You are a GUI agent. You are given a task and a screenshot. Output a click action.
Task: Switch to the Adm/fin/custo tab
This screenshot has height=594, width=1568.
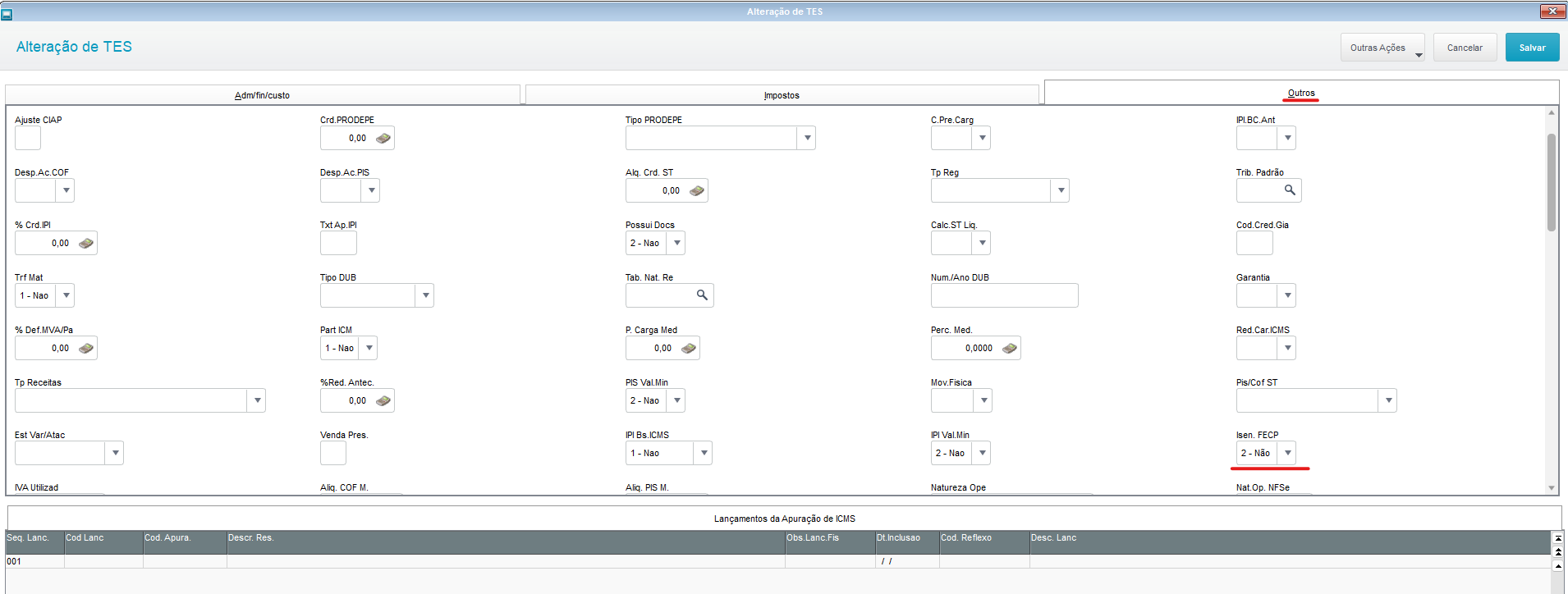click(x=262, y=95)
